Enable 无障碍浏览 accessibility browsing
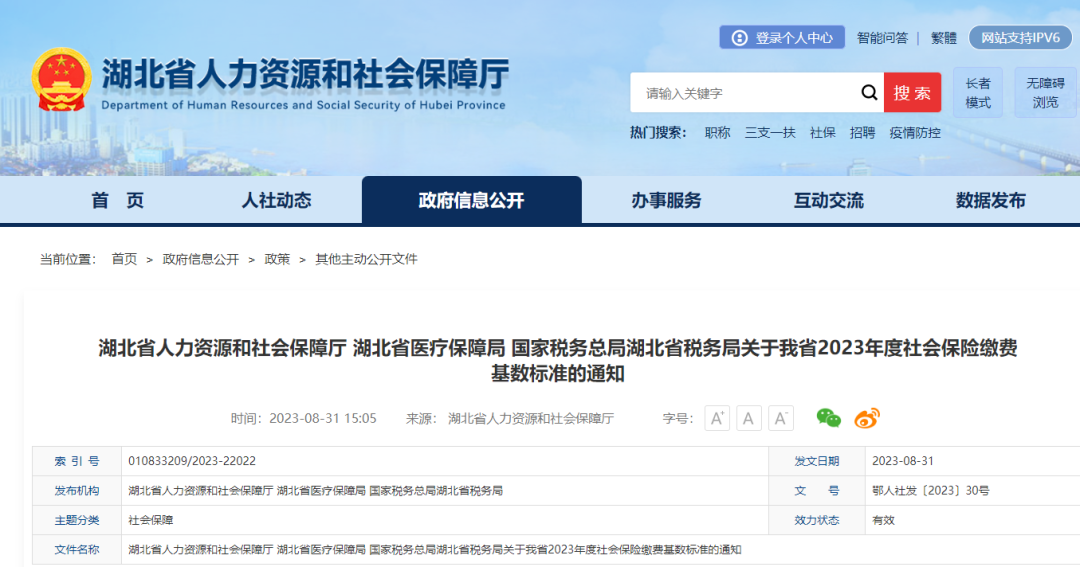 tap(1045, 92)
